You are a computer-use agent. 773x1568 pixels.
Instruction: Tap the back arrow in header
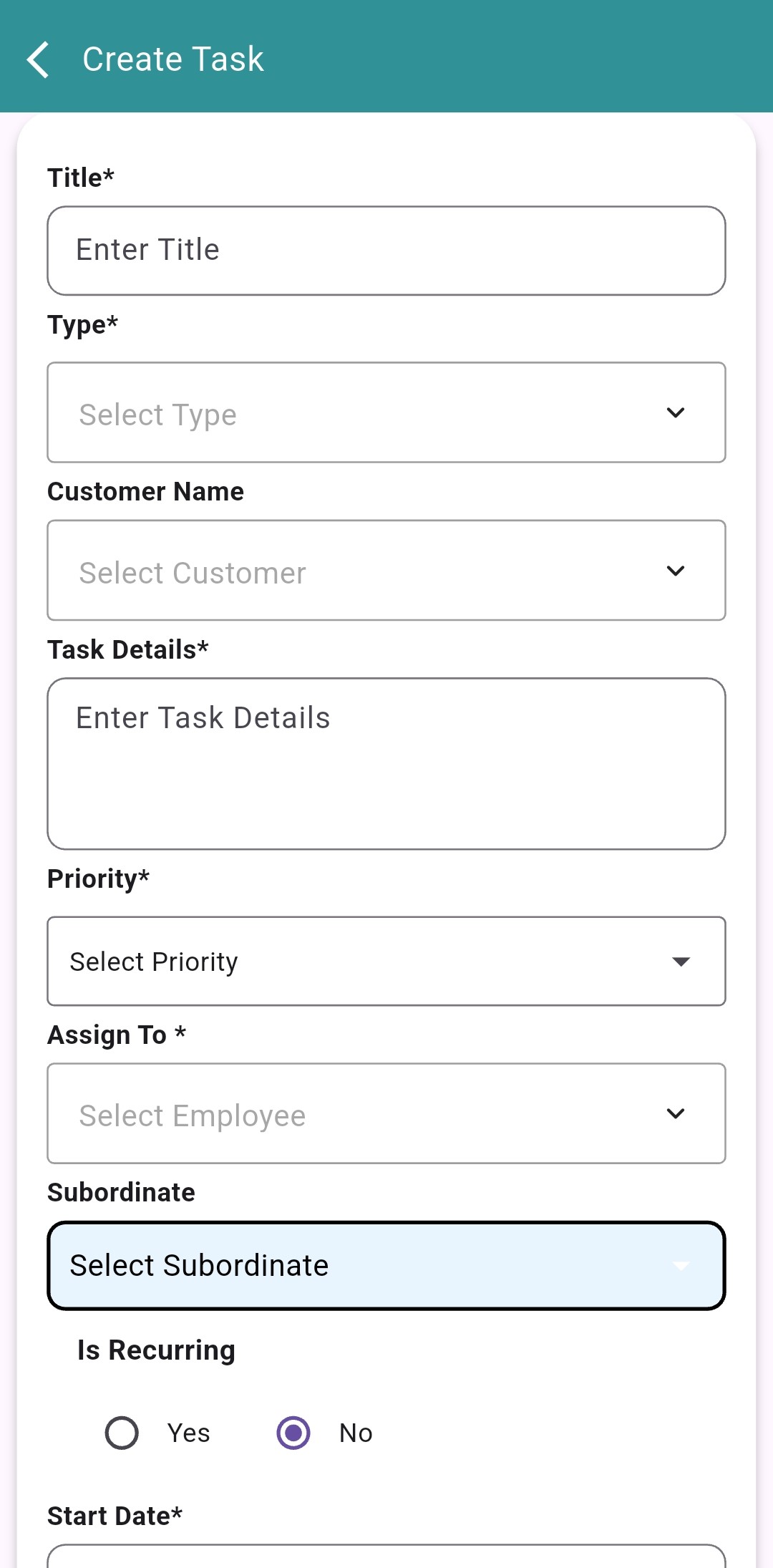(39, 59)
